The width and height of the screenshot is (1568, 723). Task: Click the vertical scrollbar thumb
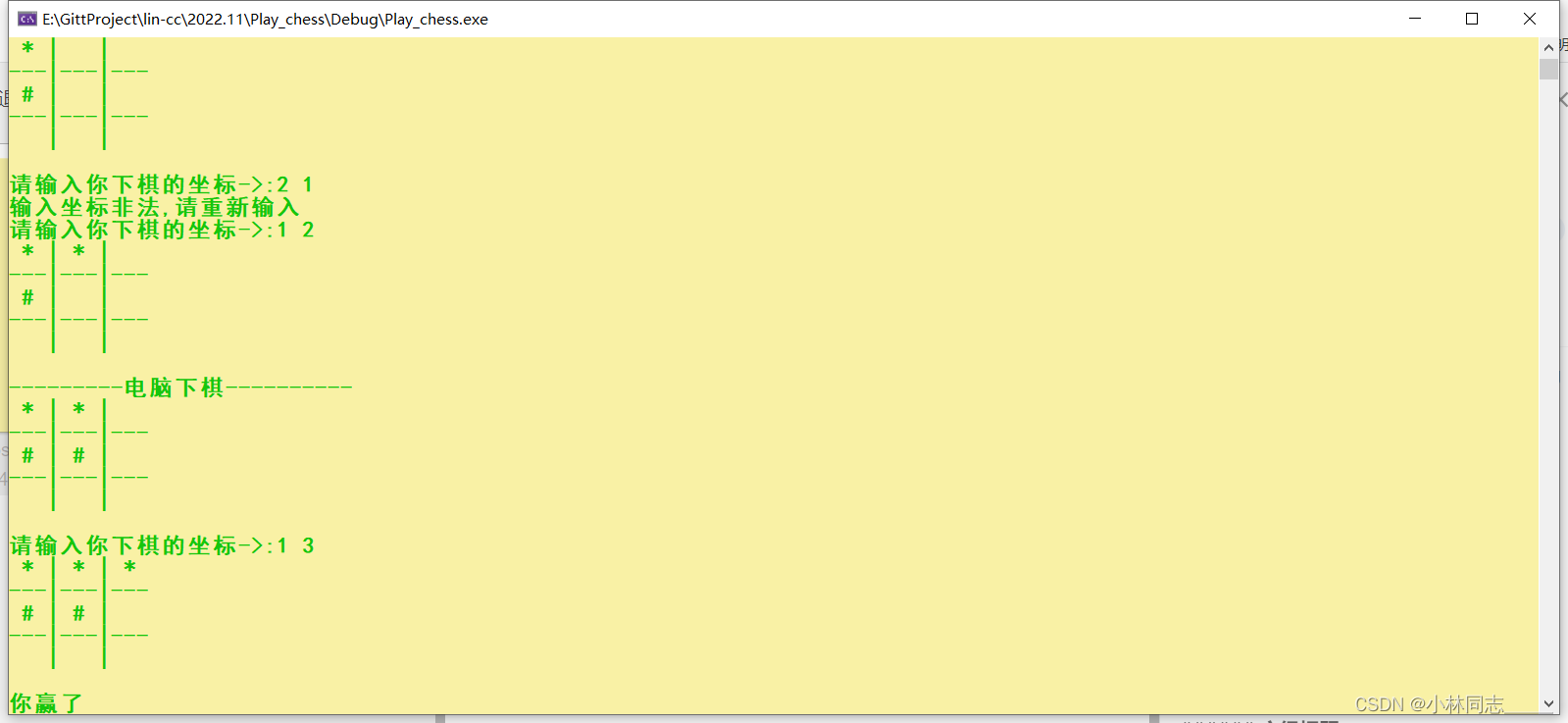(x=1548, y=69)
